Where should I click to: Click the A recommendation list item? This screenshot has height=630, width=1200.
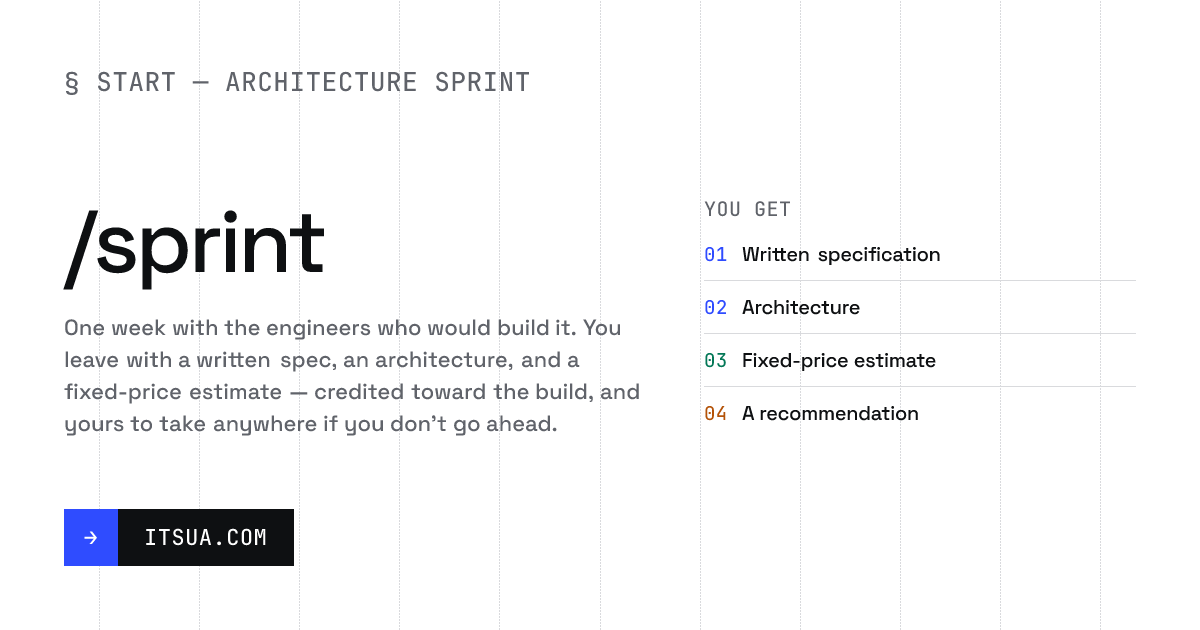point(920,414)
